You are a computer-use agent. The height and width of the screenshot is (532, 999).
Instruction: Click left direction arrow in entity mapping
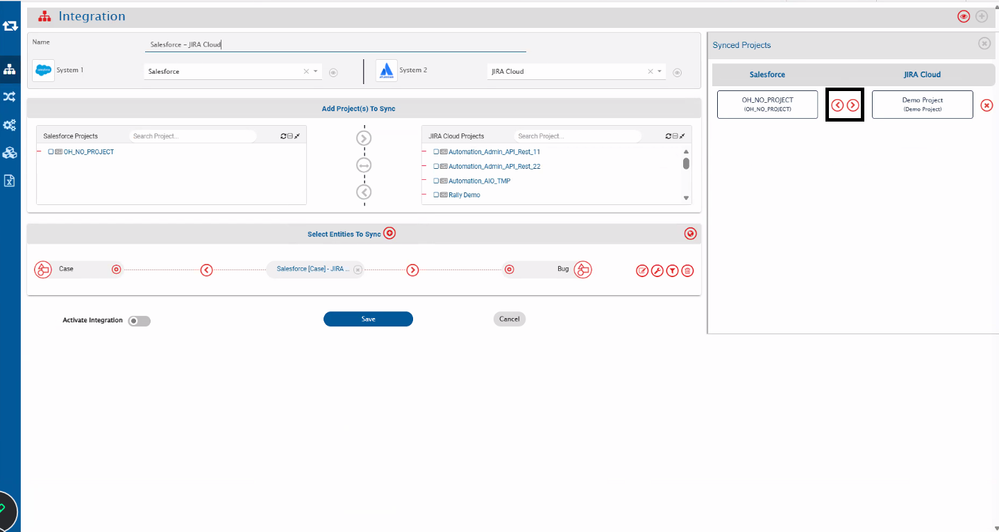[206, 270]
